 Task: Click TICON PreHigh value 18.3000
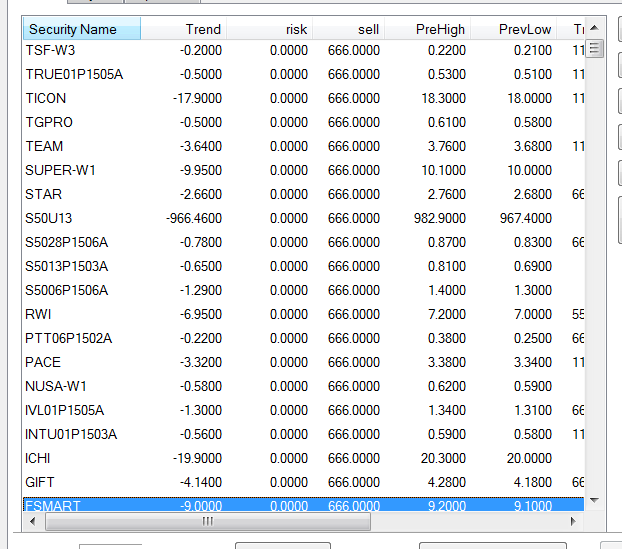[443, 98]
